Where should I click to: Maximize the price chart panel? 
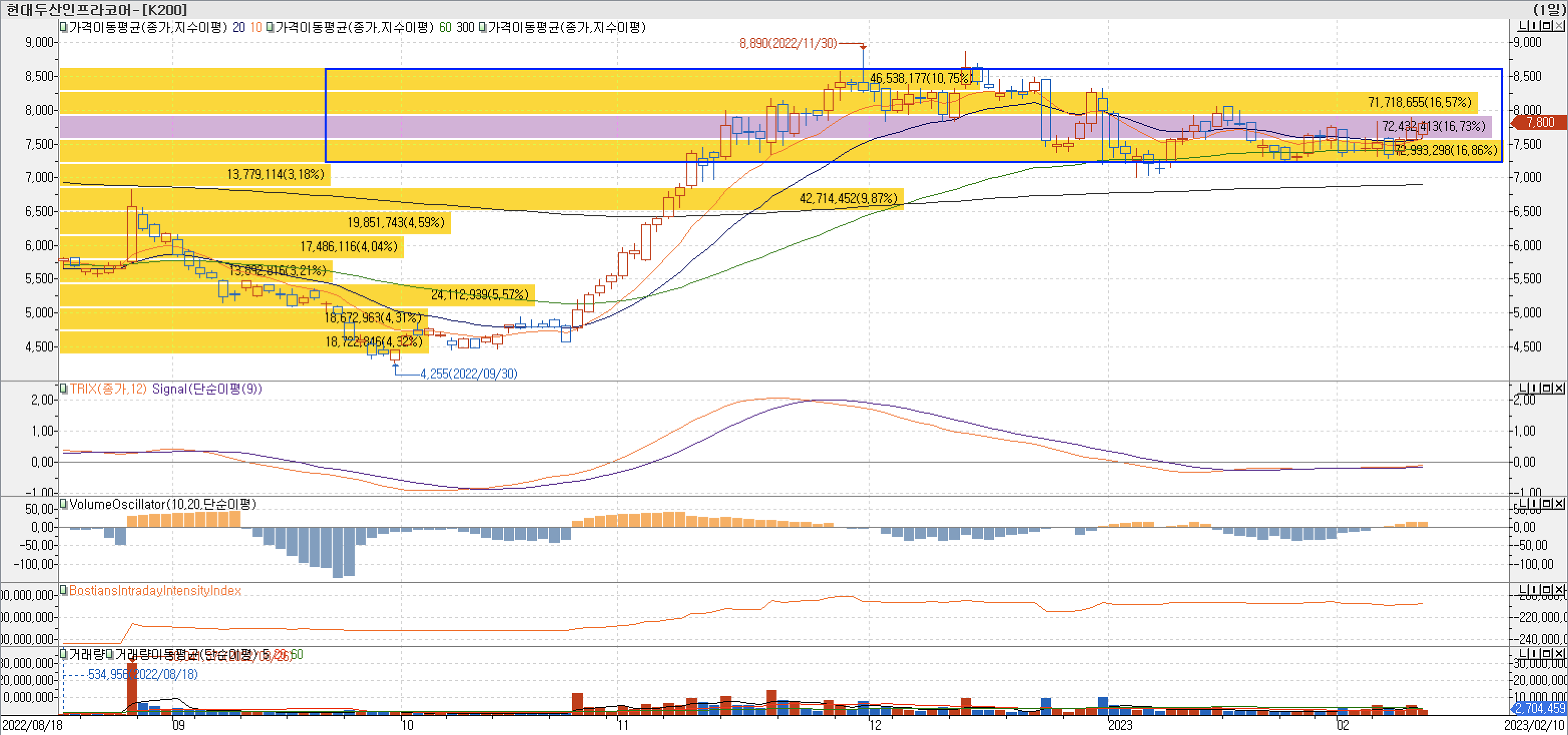tap(1546, 26)
